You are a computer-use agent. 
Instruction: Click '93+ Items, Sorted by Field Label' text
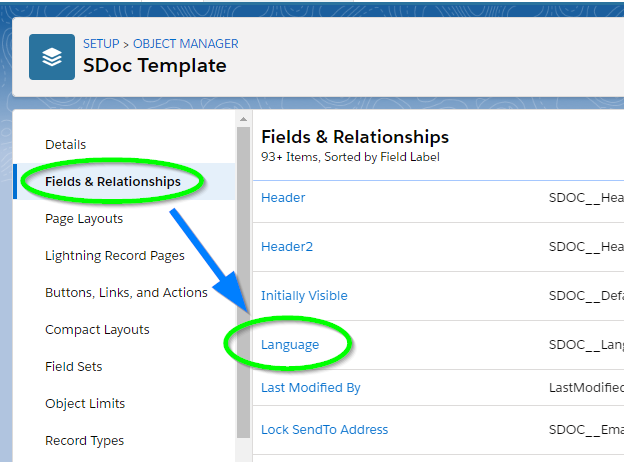tap(350, 157)
